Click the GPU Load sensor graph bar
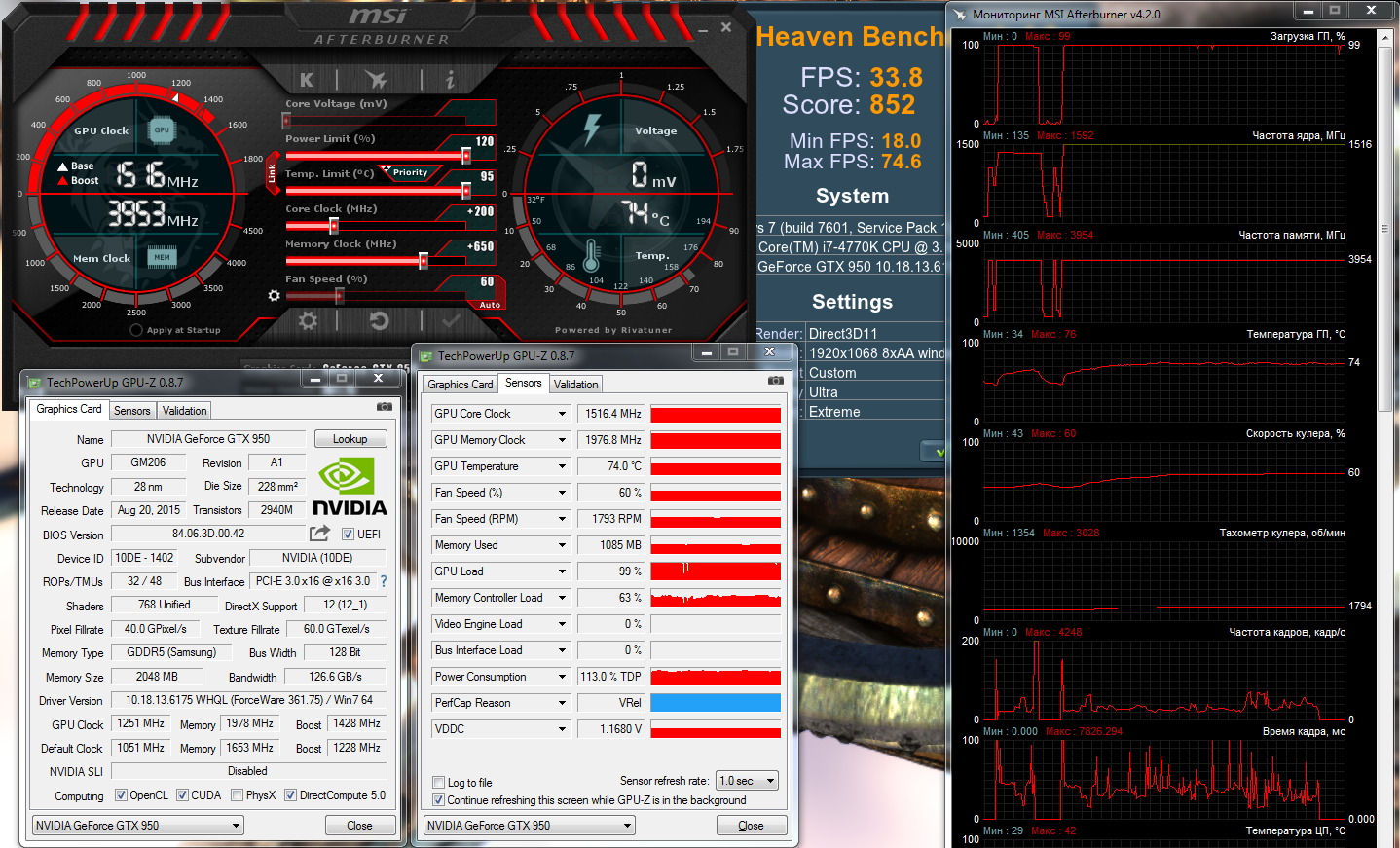Screen dimensions: 1400x848 pos(716,571)
